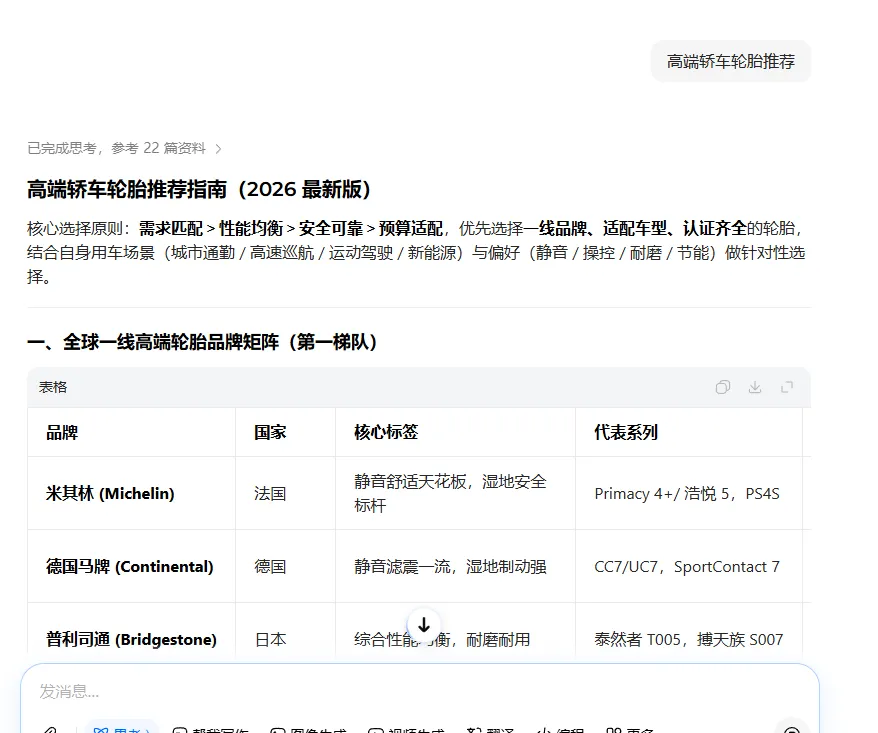
Task: Expand the table to fullscreen view
Action: [x=787, y=387]
